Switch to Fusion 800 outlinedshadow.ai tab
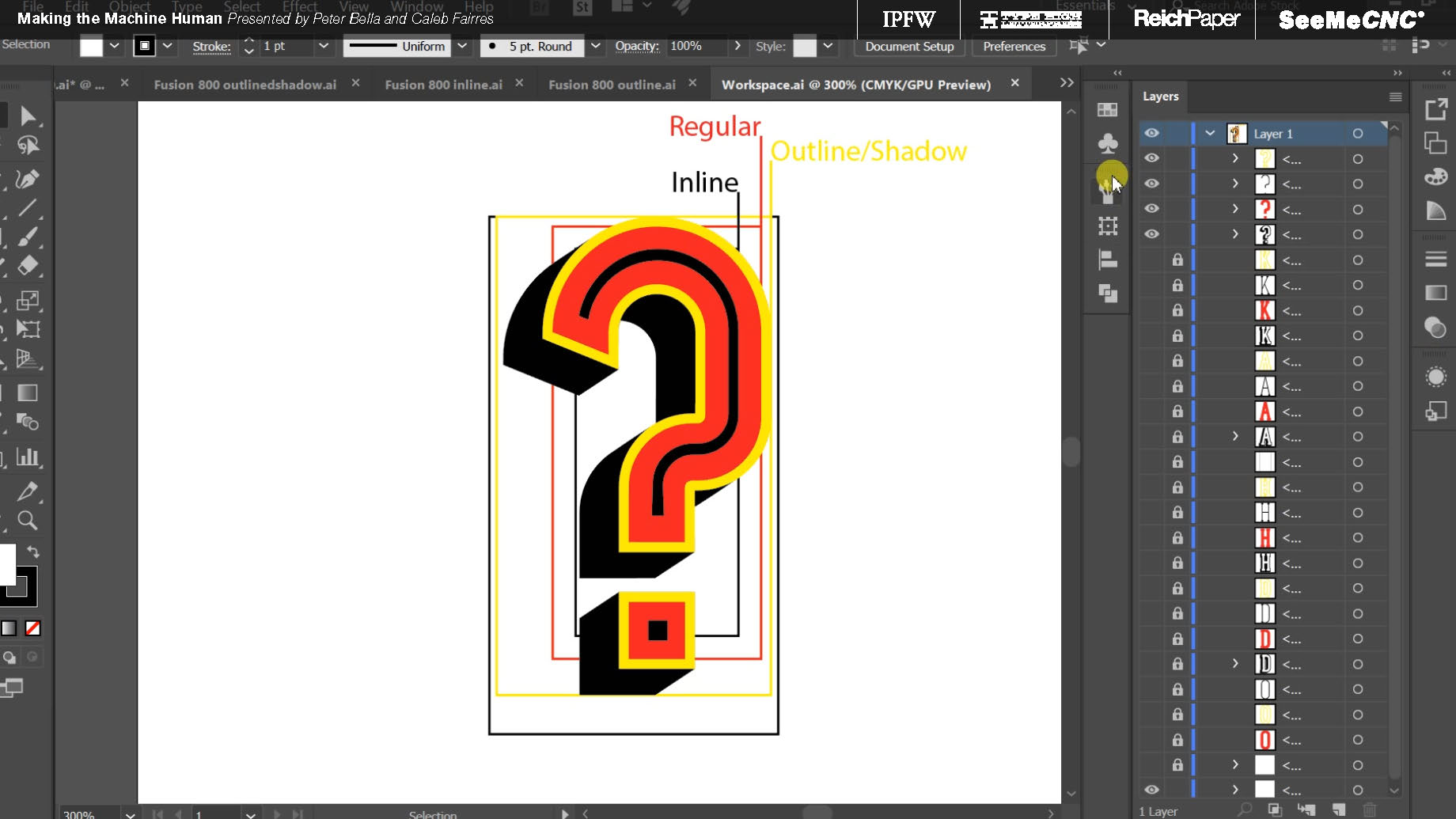1456x819 pixels. pos(245,85)
